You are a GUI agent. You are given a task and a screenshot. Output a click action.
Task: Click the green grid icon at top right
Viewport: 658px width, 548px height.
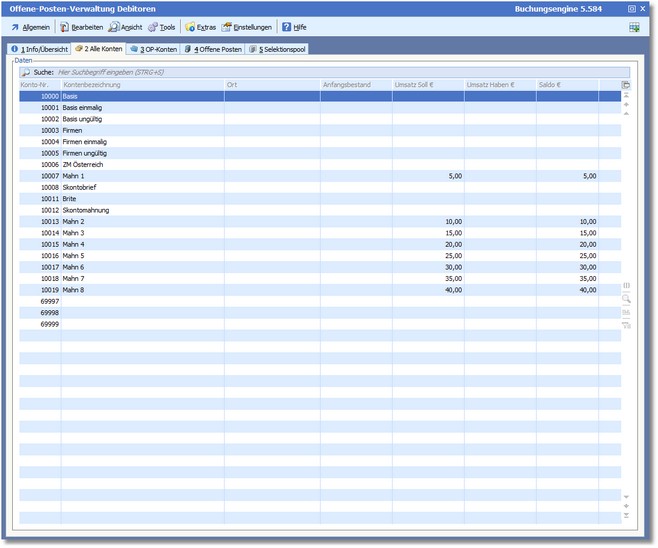click(635, 27)
